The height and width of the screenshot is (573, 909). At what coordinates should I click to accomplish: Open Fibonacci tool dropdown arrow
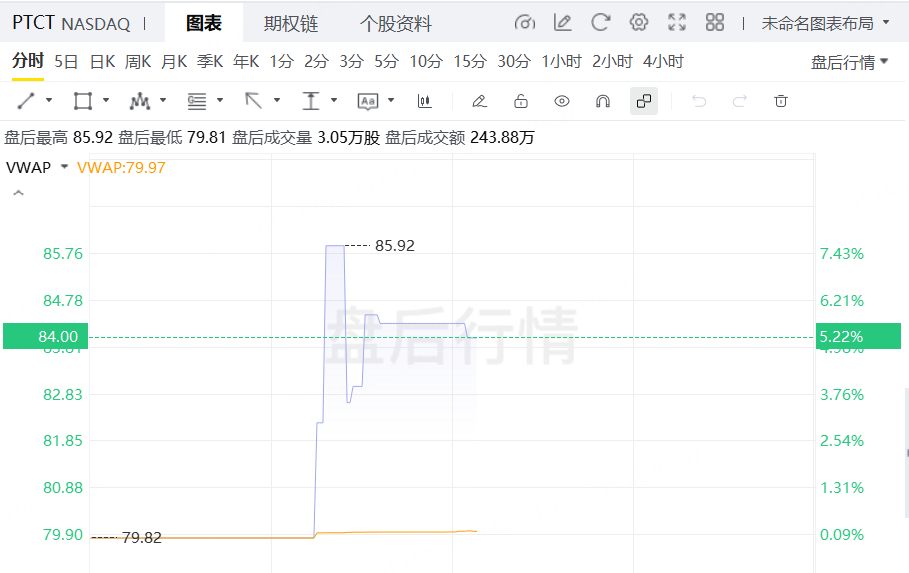click(220, 100)
